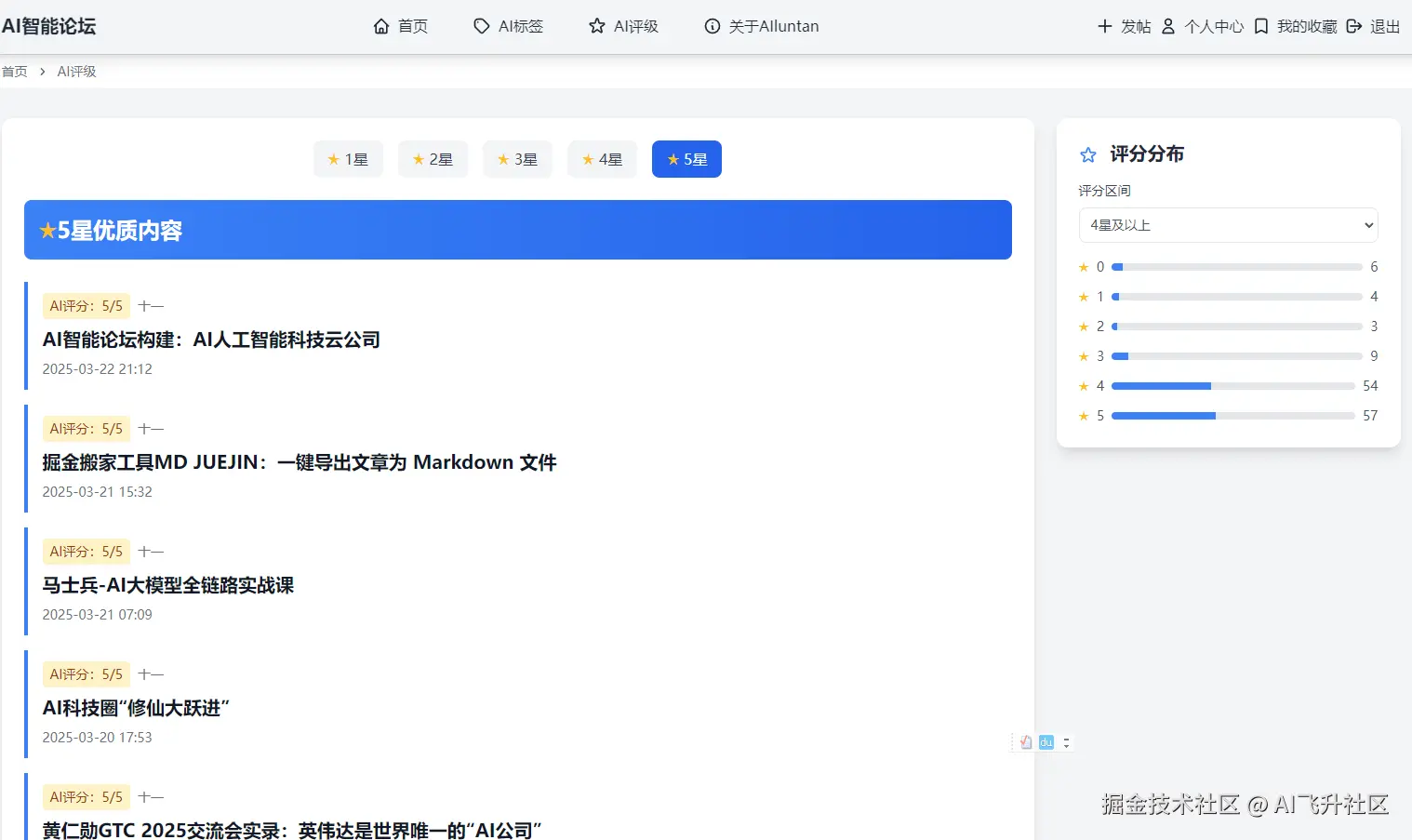Click author 十一 on AI科技圈 post

[151, 674]
